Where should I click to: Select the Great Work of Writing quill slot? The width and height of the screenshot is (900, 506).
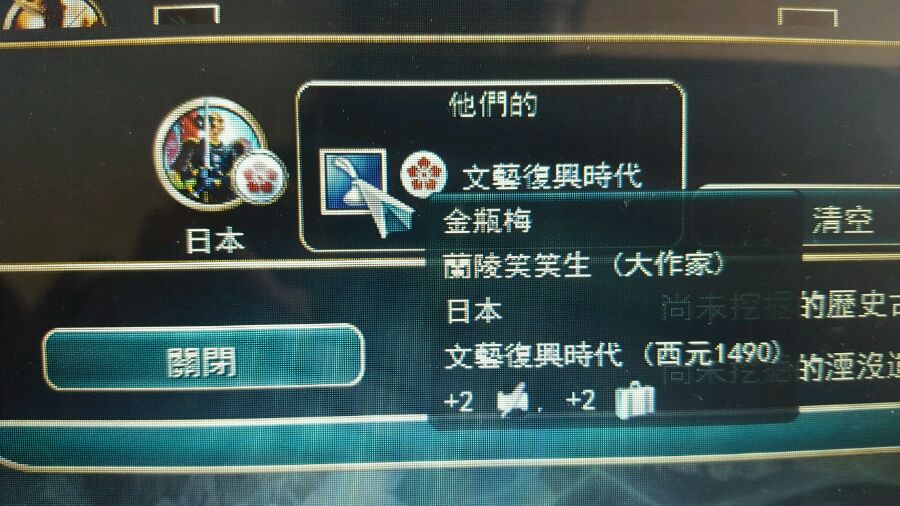[353, 182]
